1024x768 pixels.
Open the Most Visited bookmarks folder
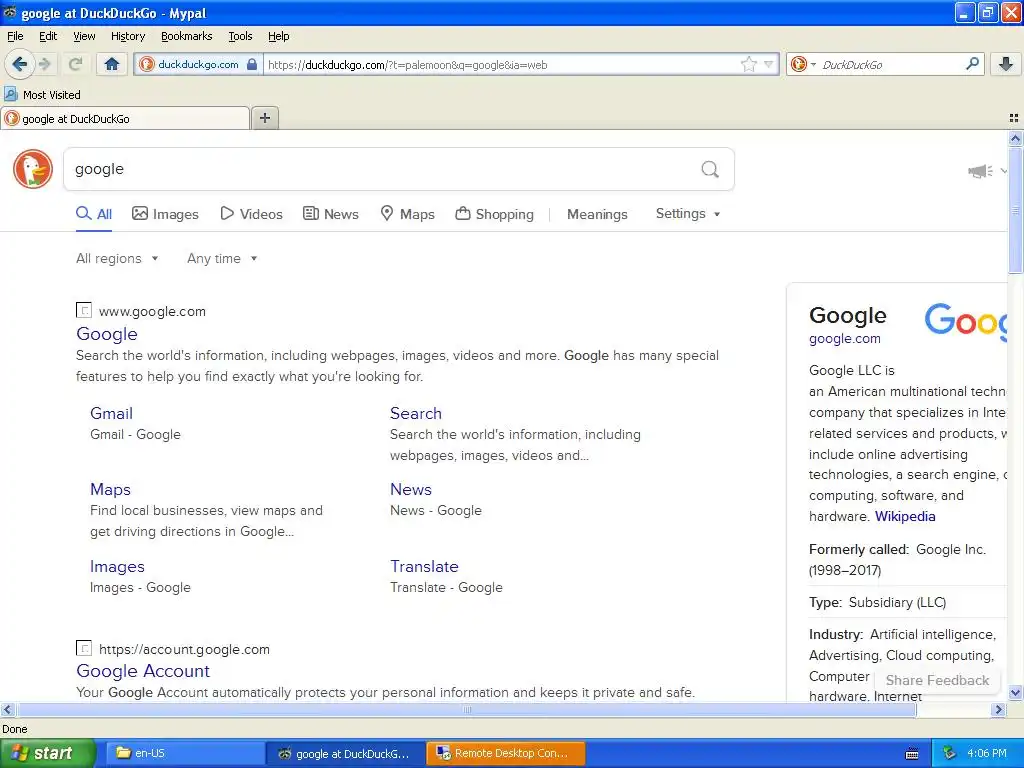43,95
